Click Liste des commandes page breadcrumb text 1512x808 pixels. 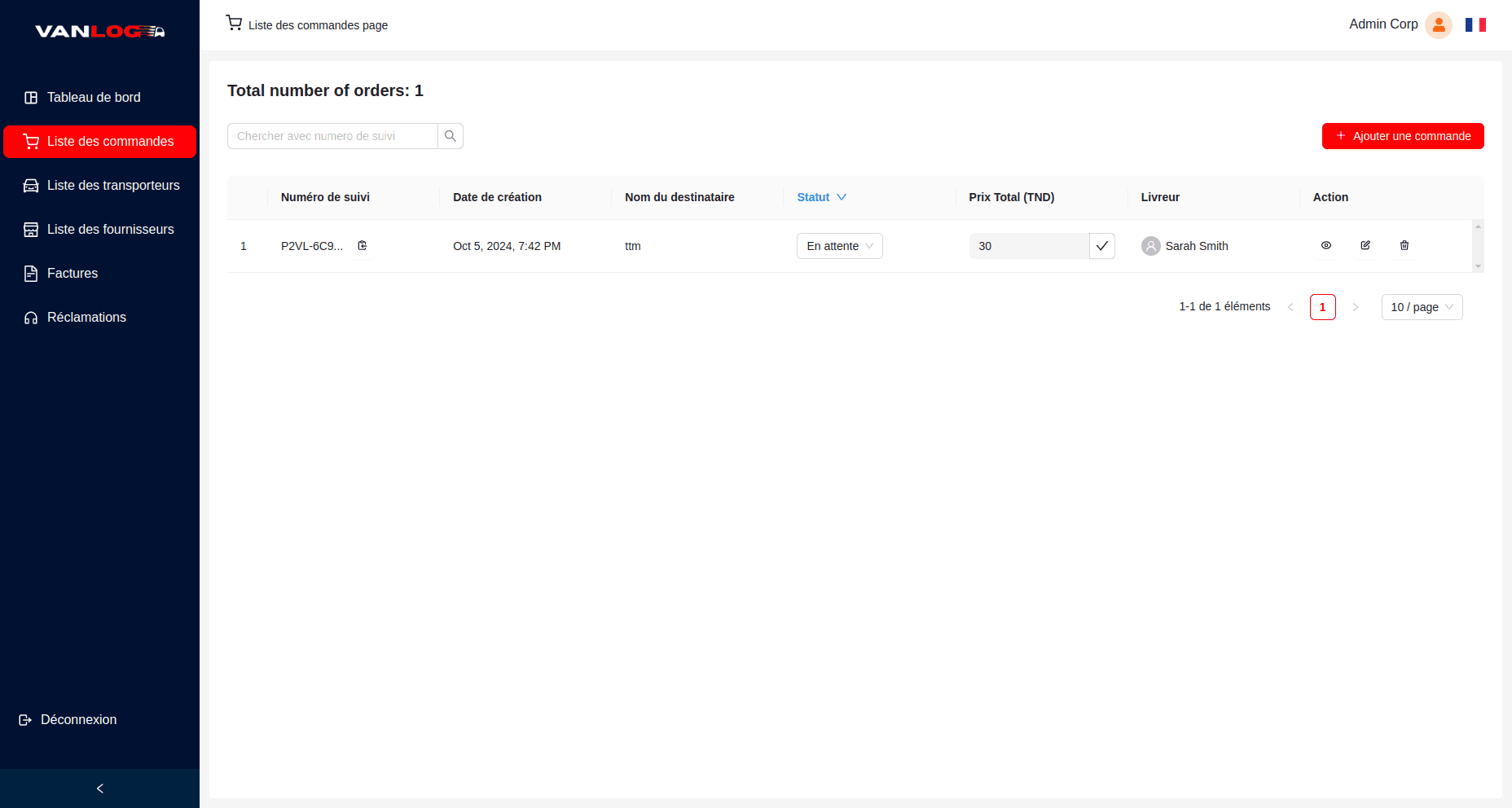(x=318, y=25)
